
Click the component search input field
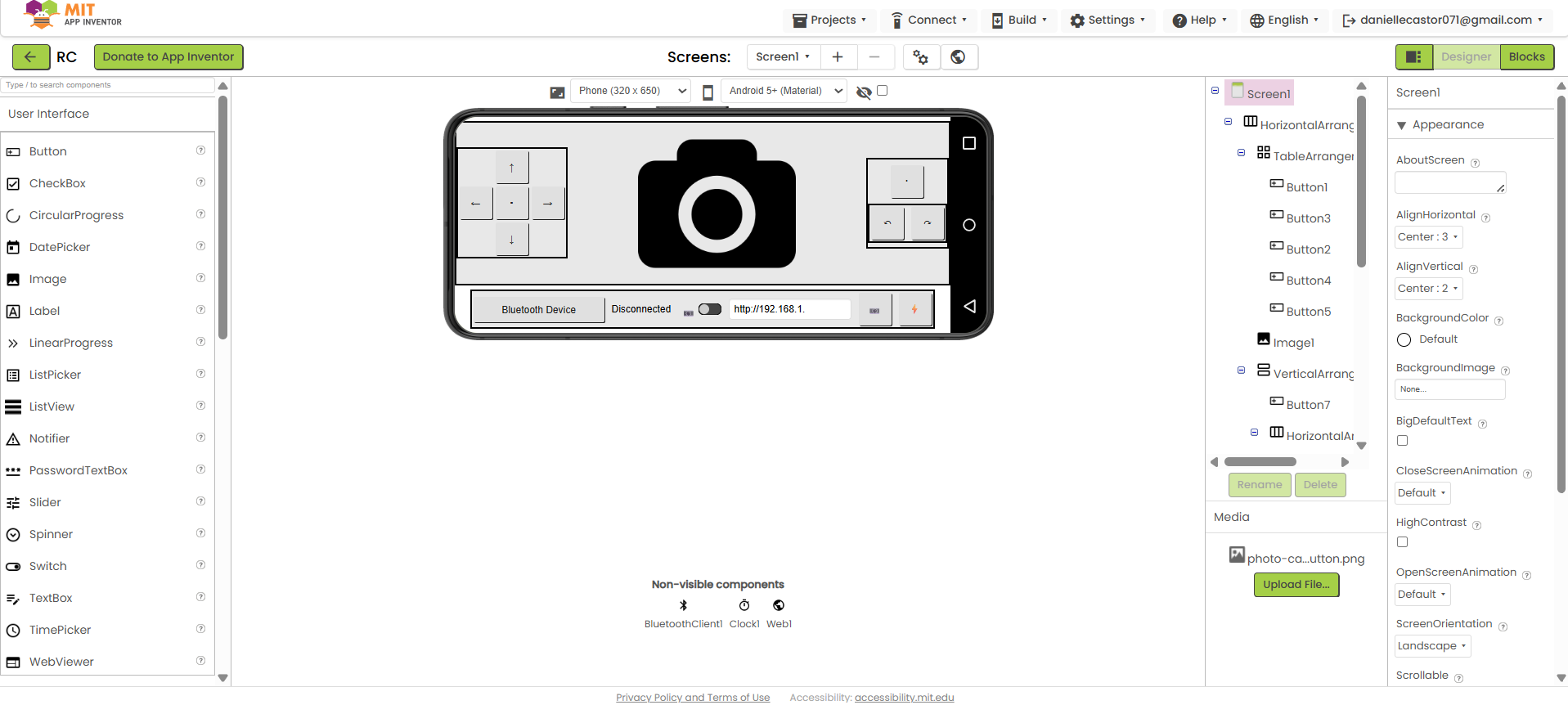[109, 85]
